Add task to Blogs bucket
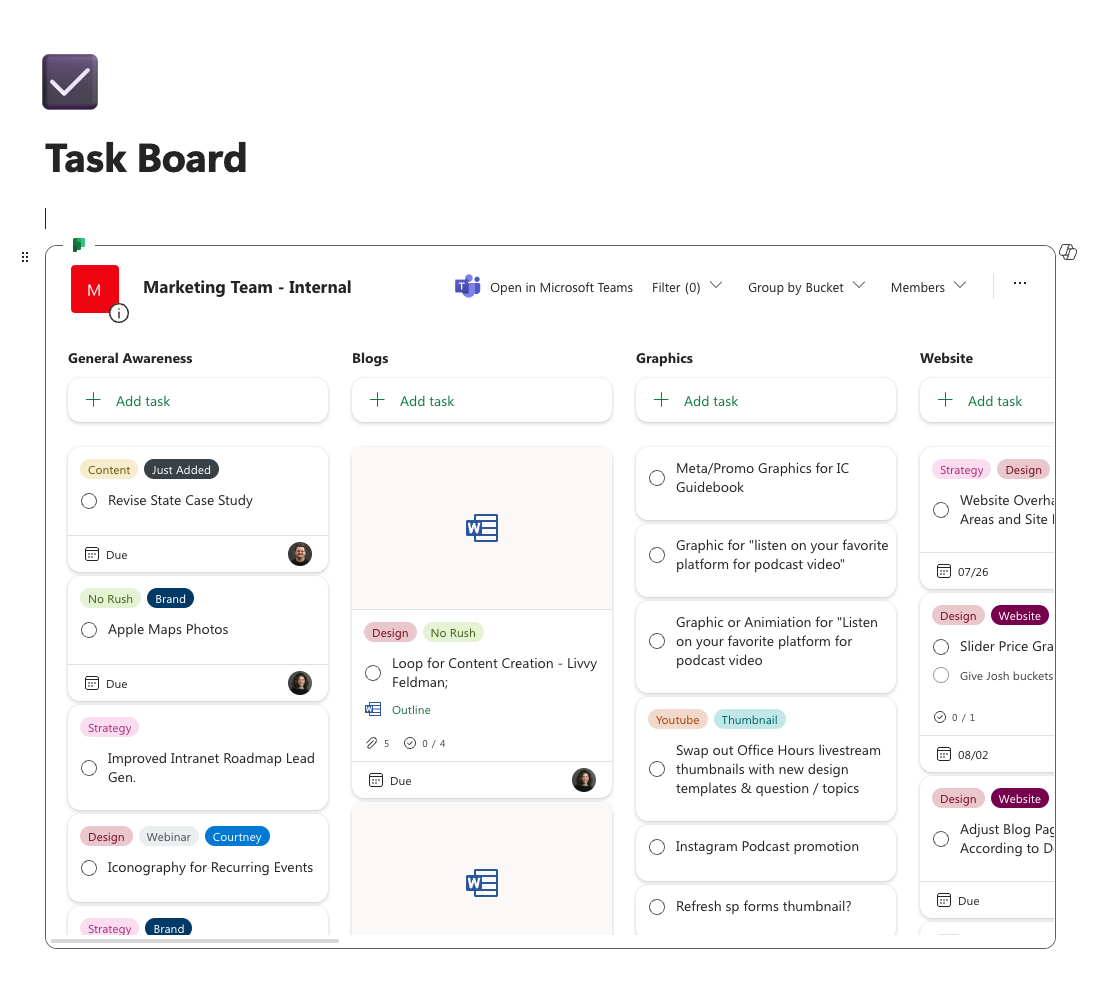 coord(482,400)
